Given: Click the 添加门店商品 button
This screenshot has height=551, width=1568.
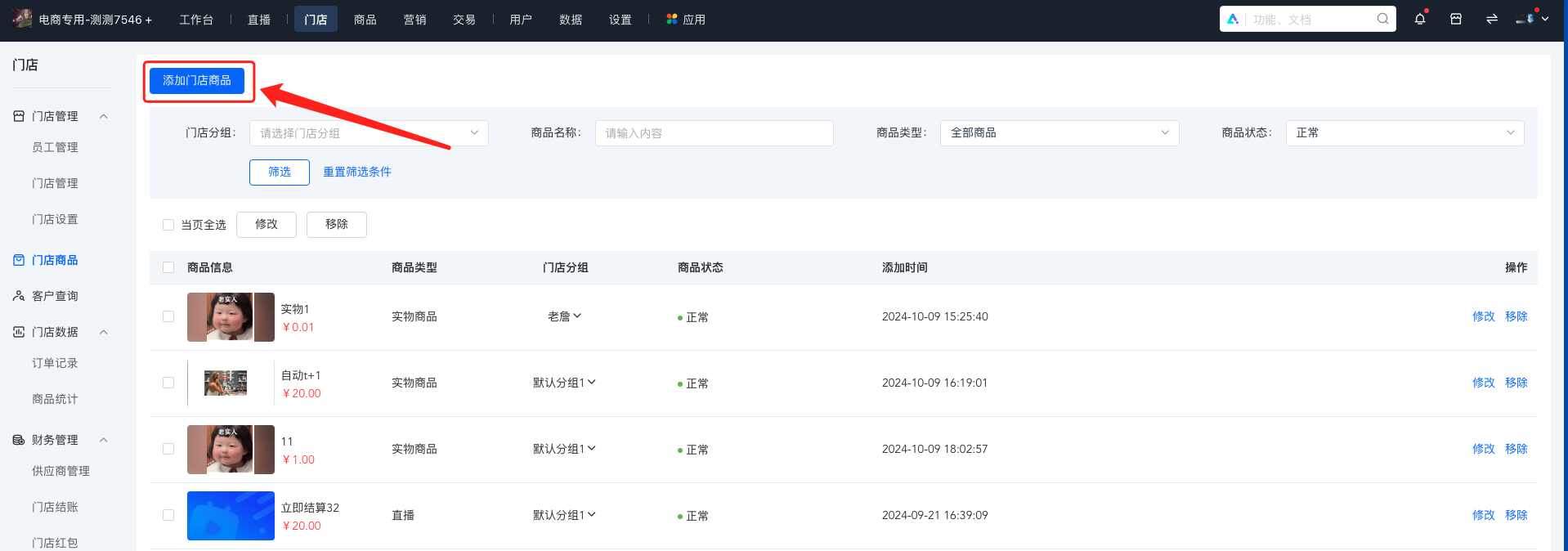Looking at the screenshot, I should [197, 81].
